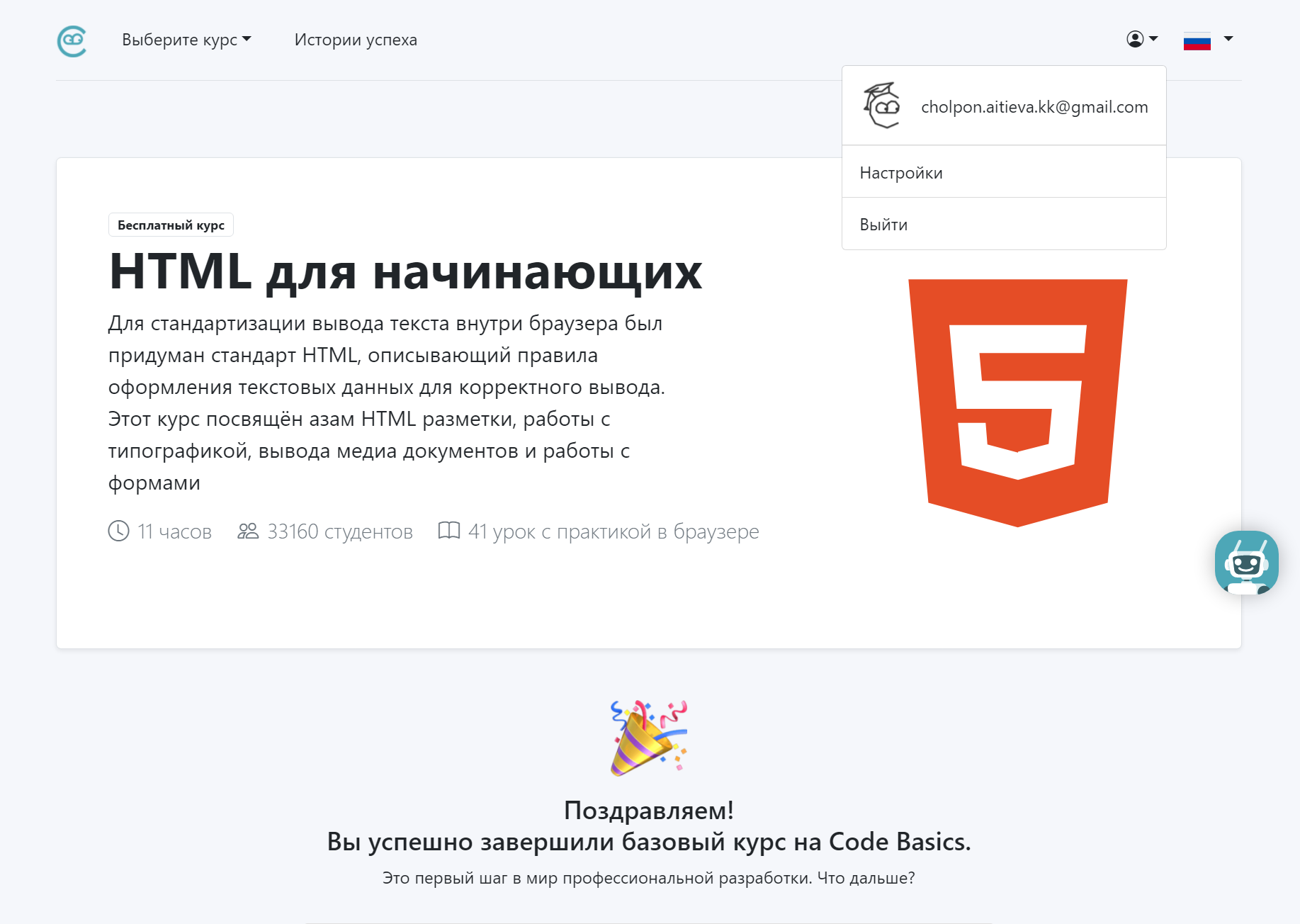The height and width of the screenshot is (924, 1300).
Task: Select Выйти to log out
Action: click(1004, 225)
